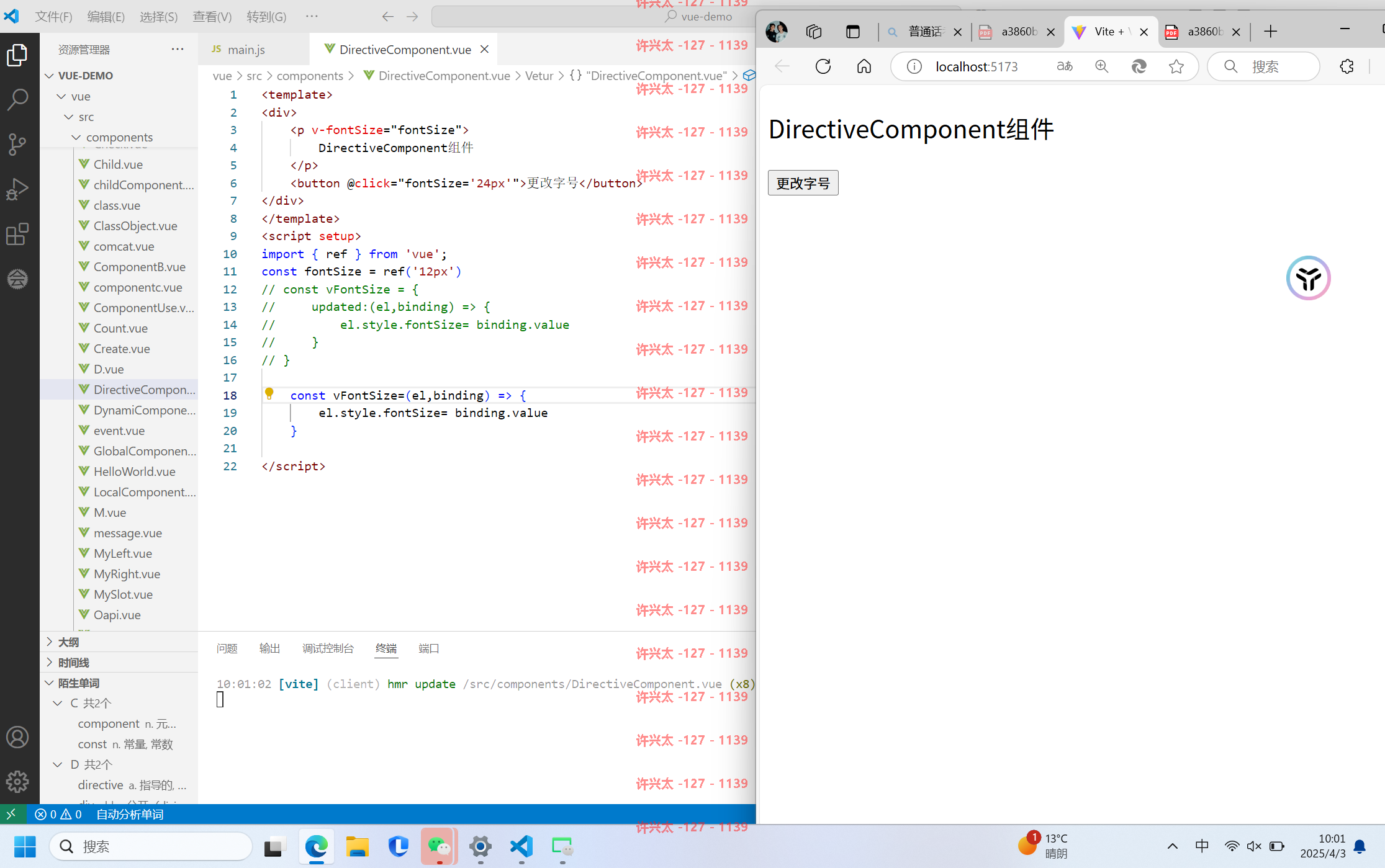This screenshot has height=868, width=1385.
Task: Open a new browser tab
Action: coord(1271,31)
